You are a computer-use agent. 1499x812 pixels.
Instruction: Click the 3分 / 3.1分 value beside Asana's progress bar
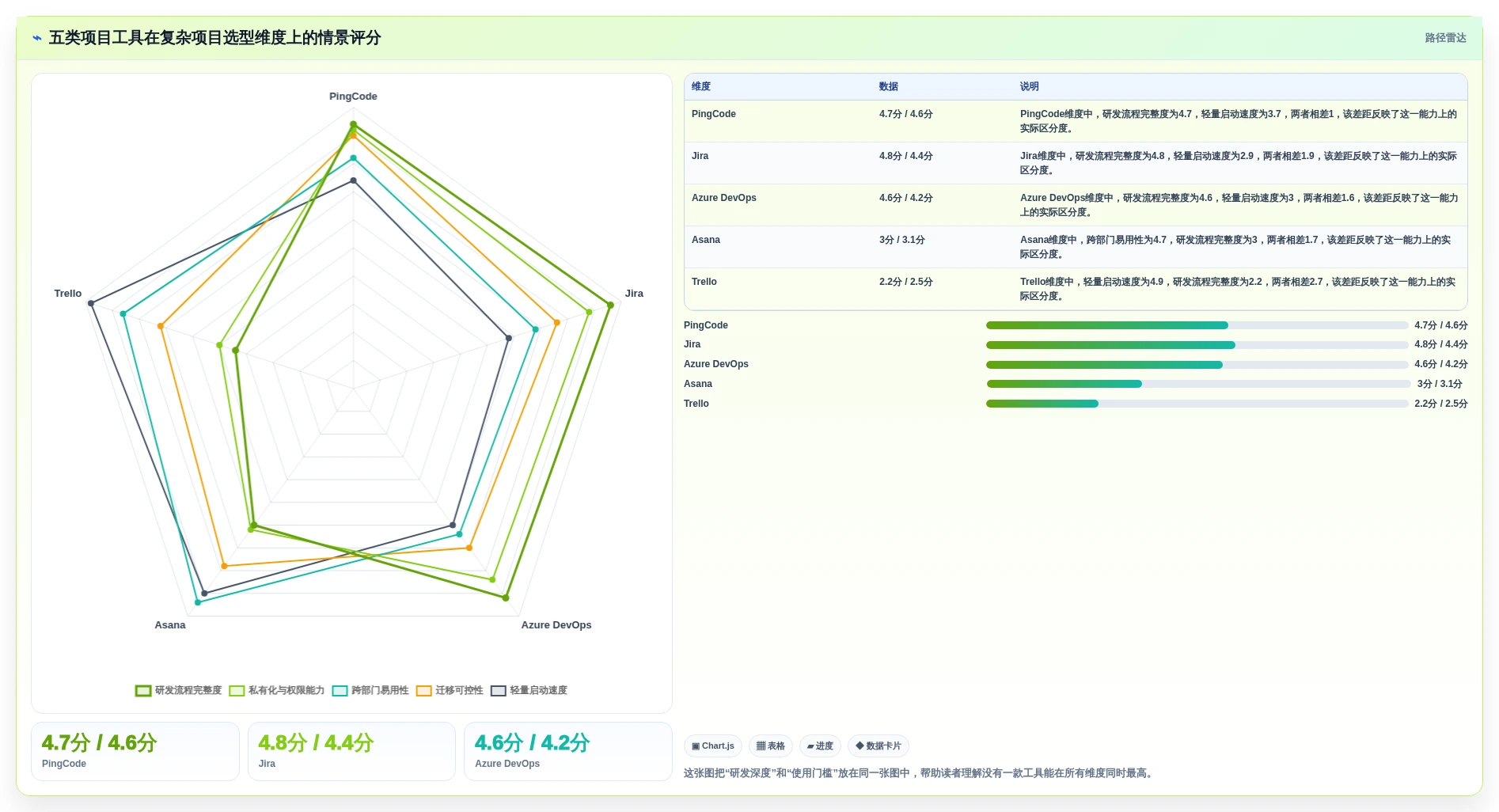1440,384
